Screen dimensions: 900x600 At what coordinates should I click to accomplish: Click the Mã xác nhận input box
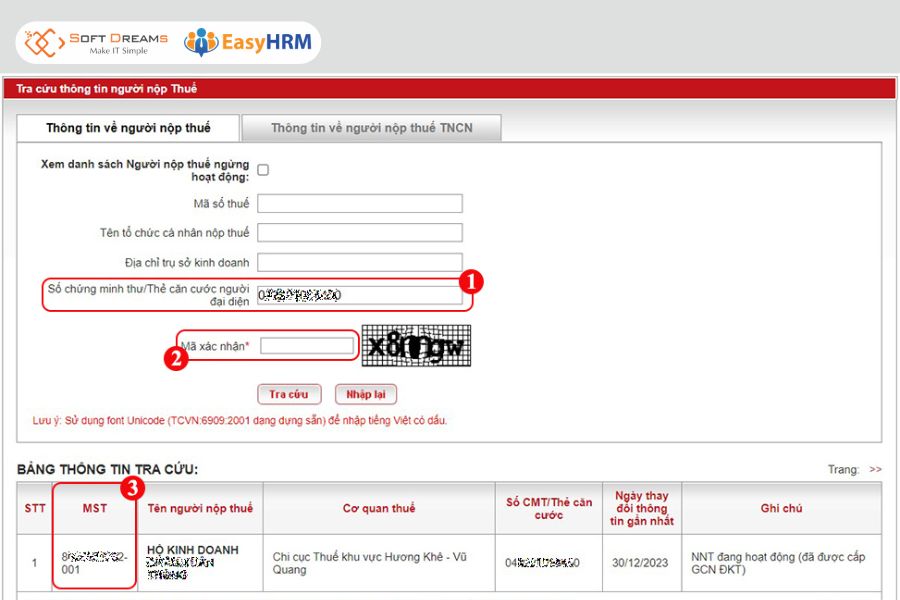(307, 346)
